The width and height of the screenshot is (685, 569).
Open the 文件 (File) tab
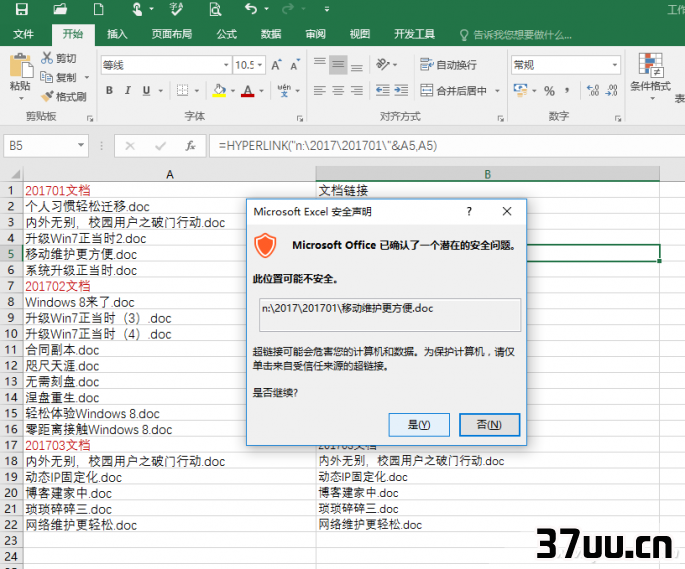pyautogui.click(x=24, y=34)
